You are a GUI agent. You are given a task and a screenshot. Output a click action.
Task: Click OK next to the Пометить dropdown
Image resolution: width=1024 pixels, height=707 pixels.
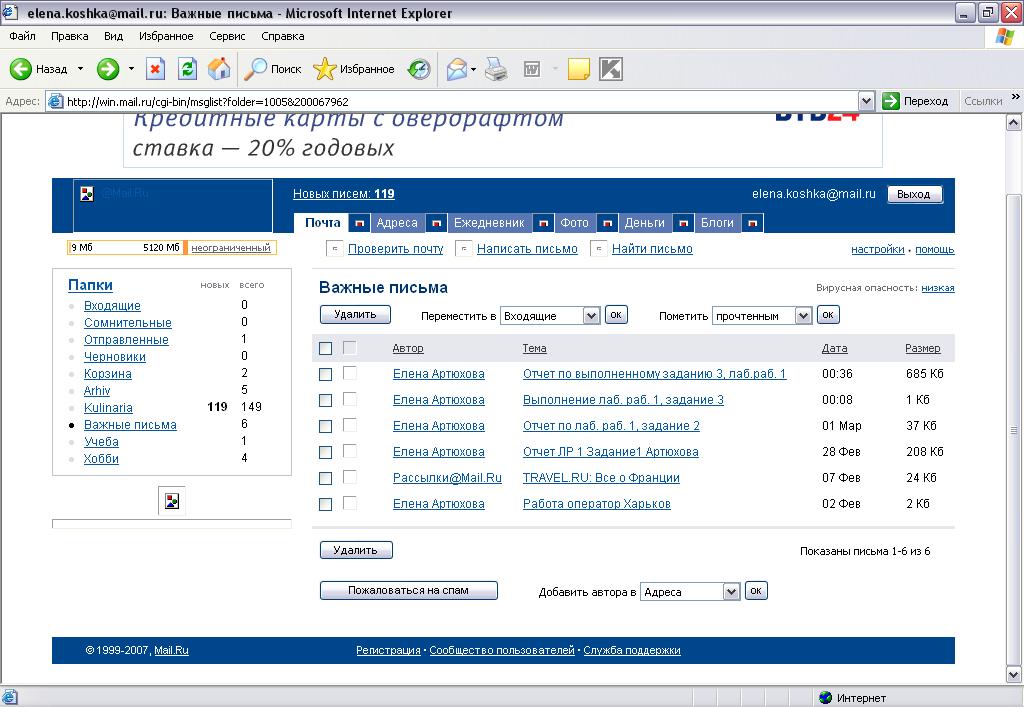click(x=828, y=315)
